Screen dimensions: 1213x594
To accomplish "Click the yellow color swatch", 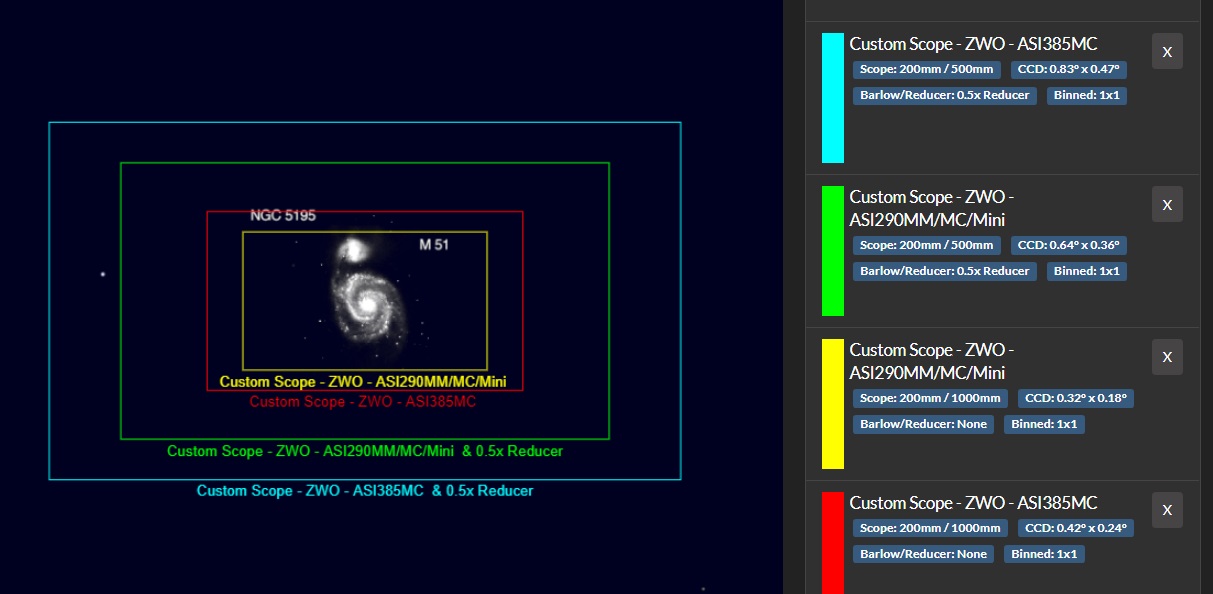I will [833, 404].
